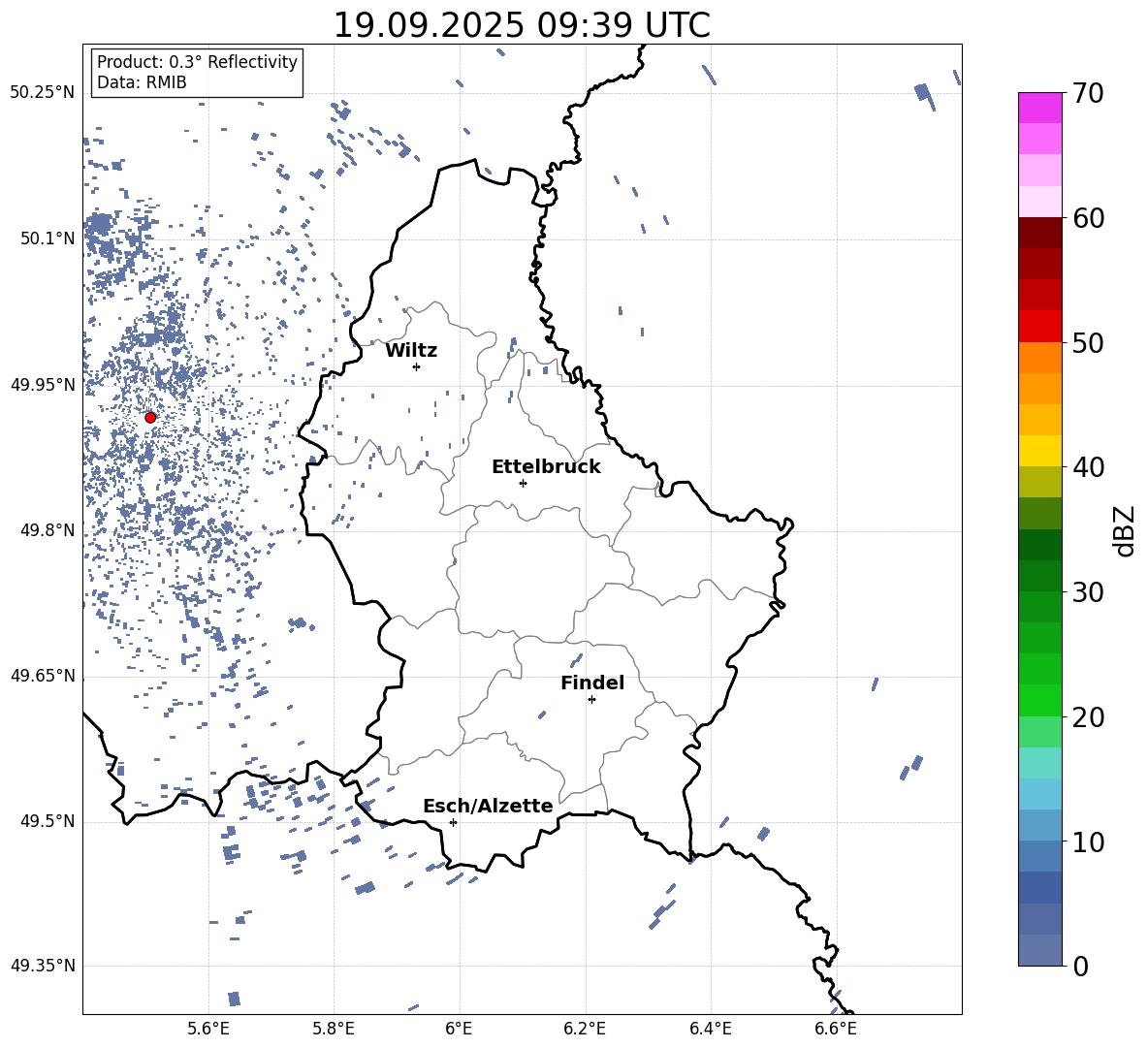Click the yellow 40 dBZ colorbar segment

[x=1040, y=451]
